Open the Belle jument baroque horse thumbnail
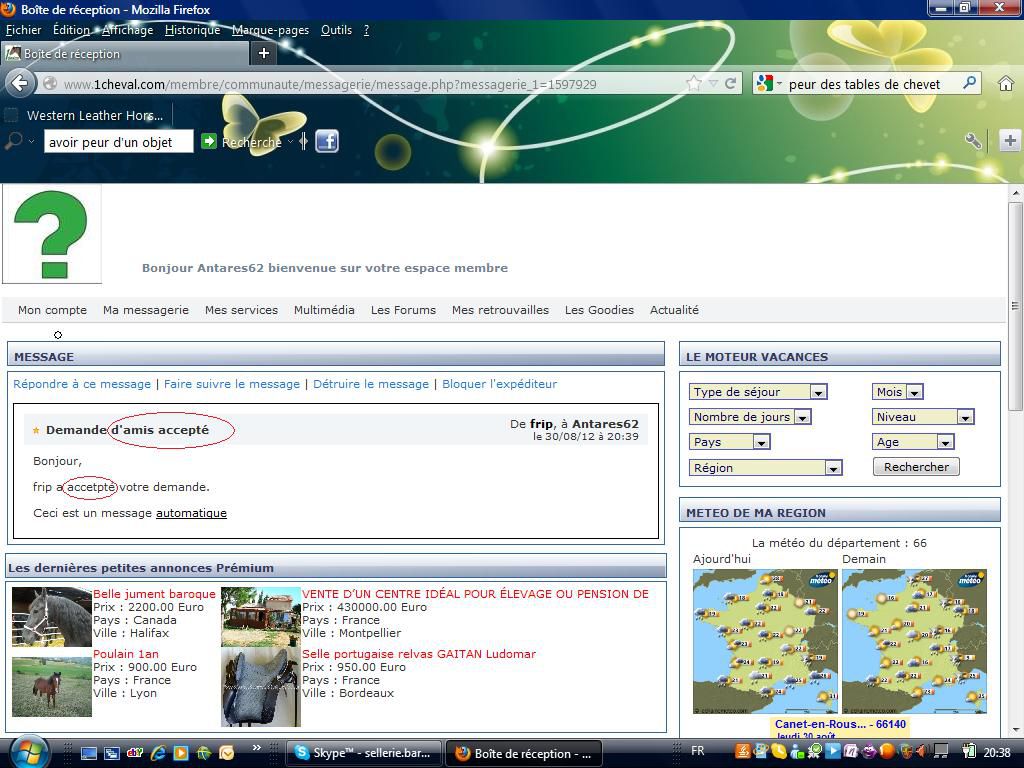The image size is (1024, 768). tap(52, 617)
